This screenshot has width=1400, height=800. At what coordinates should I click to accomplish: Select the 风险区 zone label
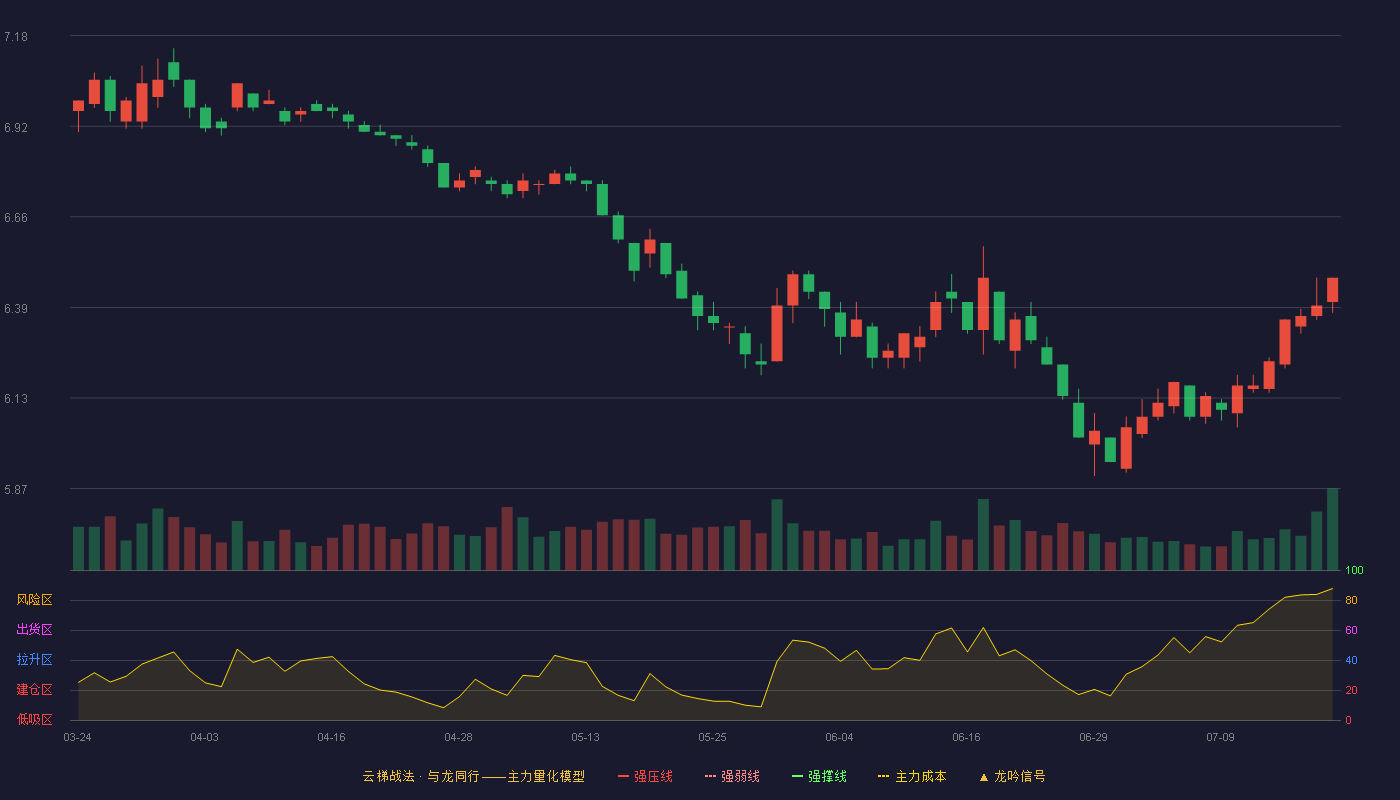(x=34, y=600)
